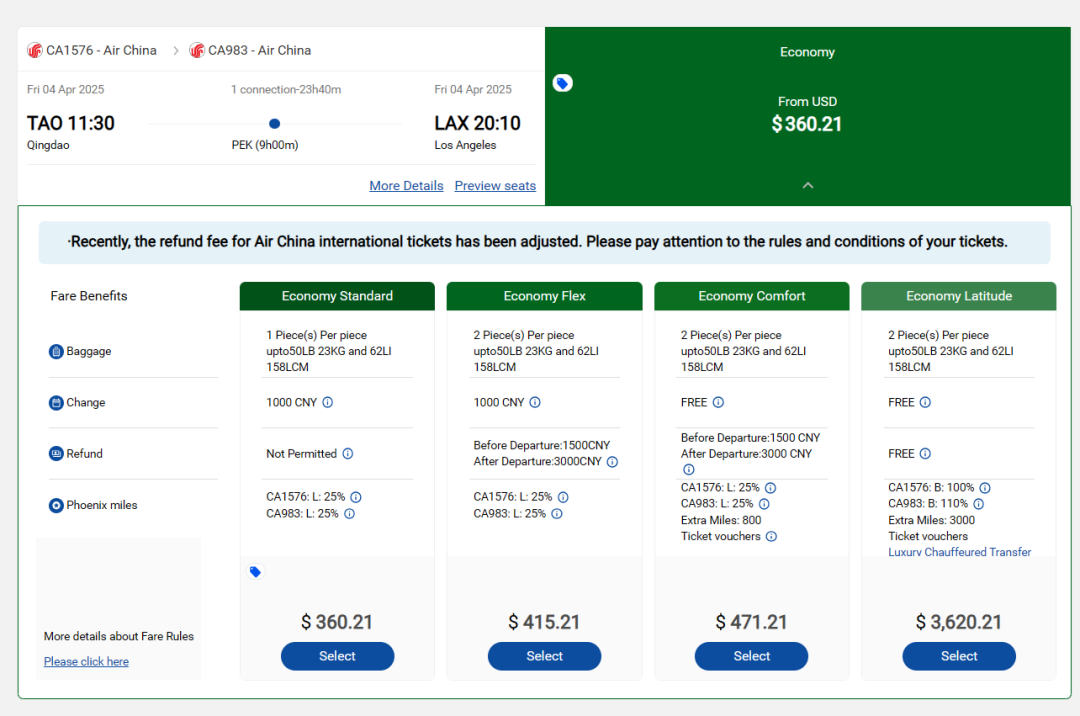
Task: Click 'More details about Fare Rules' text
Action: (x=119, y=636)
